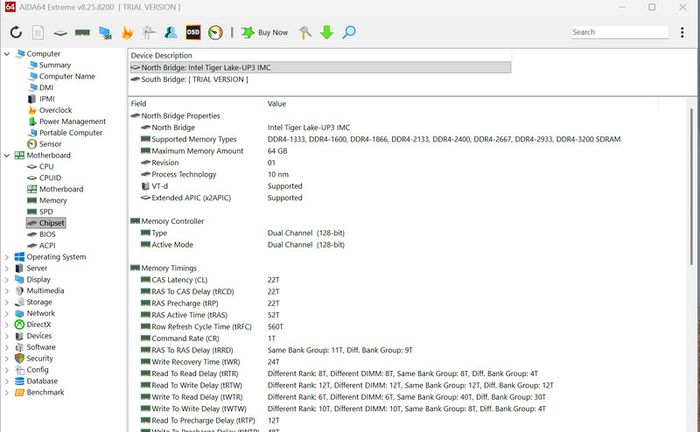Select North Bridge: Intel Tiger Lake-UP3 IMC row
This screenshot has height=432, width=700.
pyautogui.click(x=321, y=67)
